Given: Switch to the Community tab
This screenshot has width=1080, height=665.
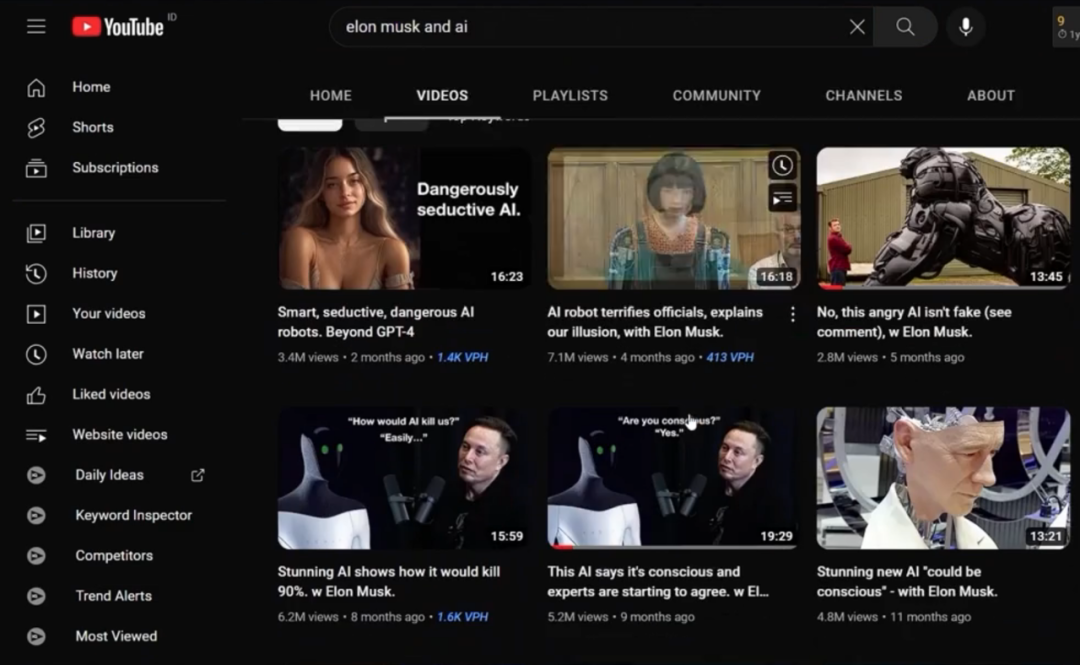Looking at the screenshot, I should [716, 96].
